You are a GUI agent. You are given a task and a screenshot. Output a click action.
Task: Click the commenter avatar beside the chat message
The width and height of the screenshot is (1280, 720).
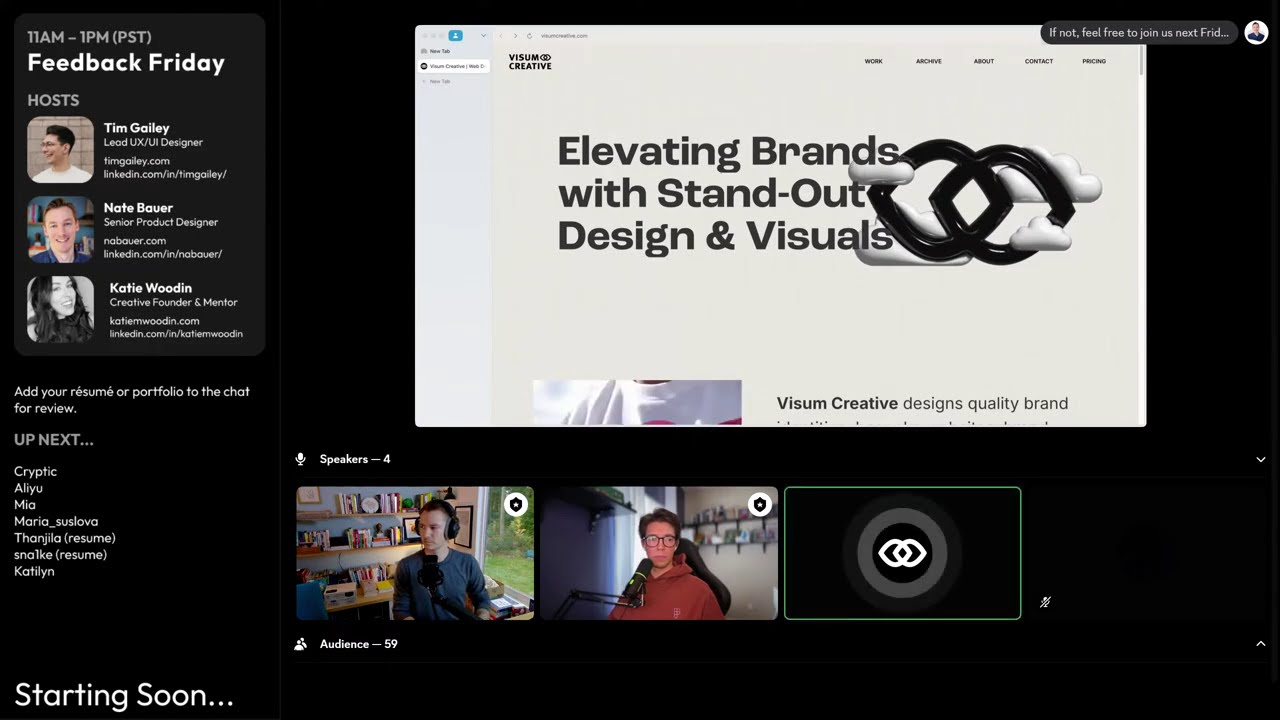click(1256, 32)
